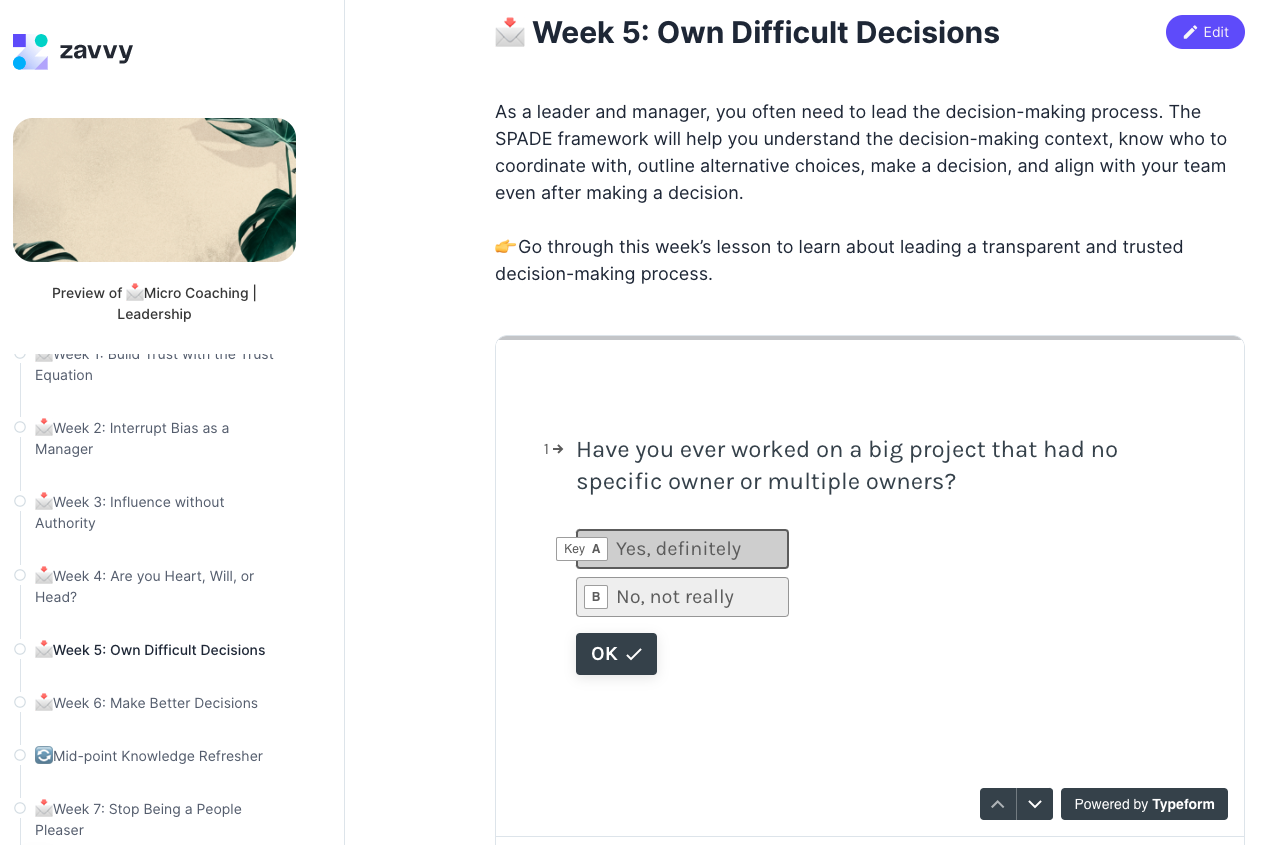Click the up chevron in Typeform navigation
Screen dimensions: 1268x845
[x=997, y=803]
